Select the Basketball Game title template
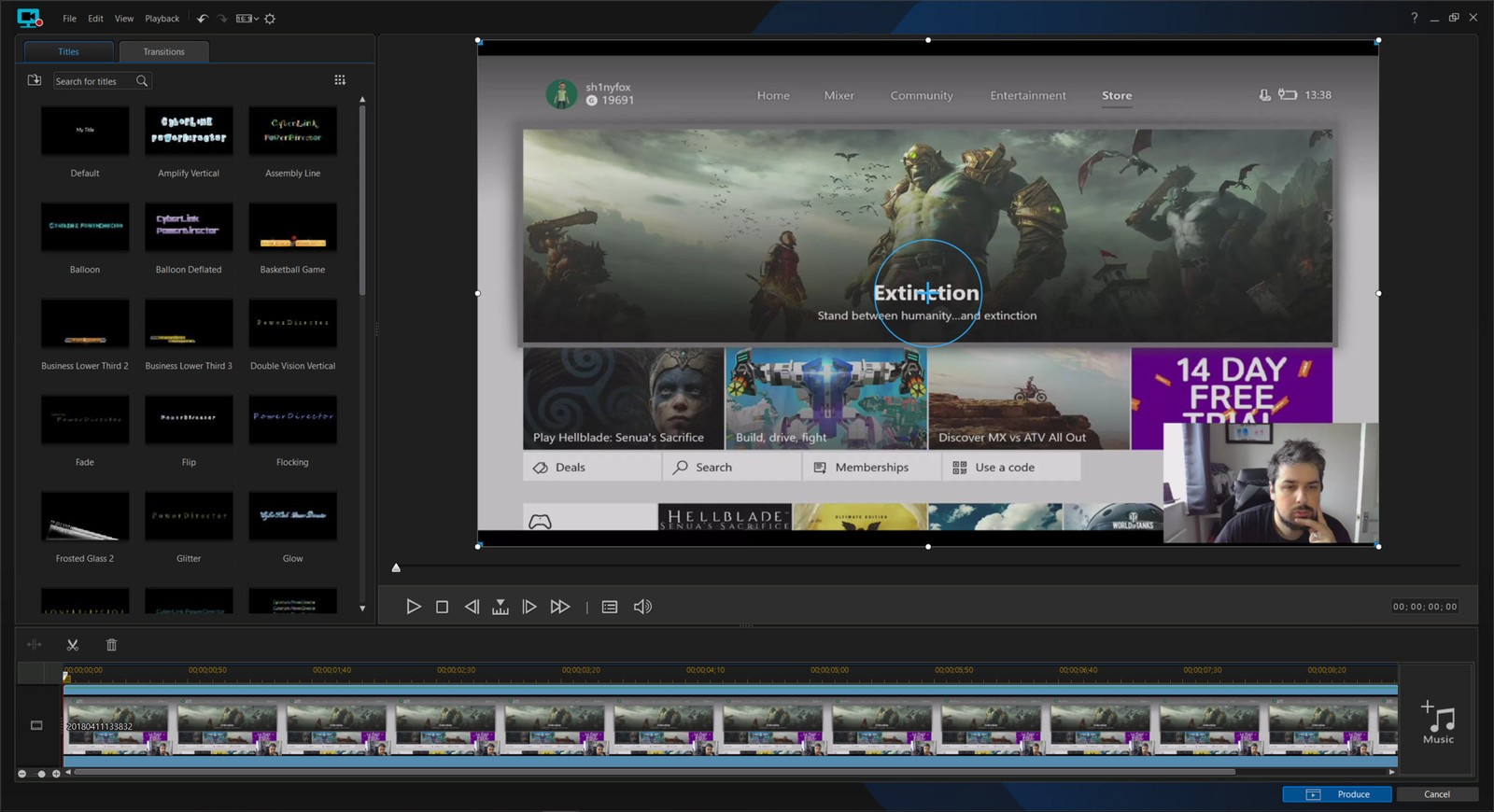The image size is (1494, 812). coord(293,237)
